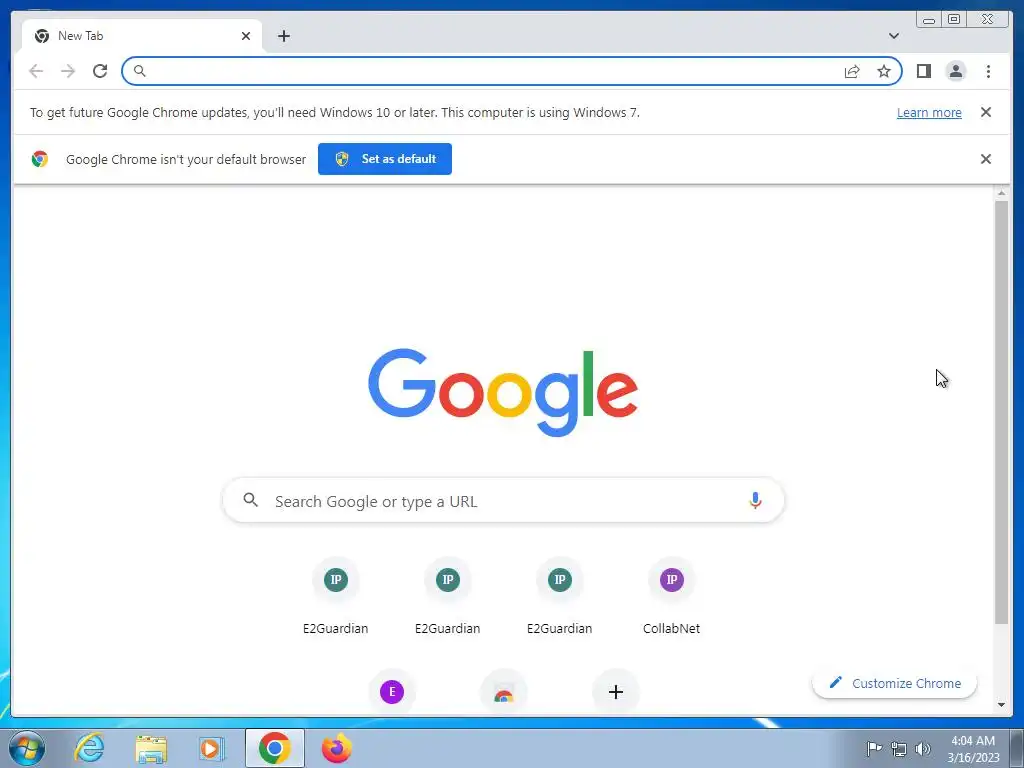Reload the current page
This screenshot has height=768, width=1024.
click(x=100, y=71)
